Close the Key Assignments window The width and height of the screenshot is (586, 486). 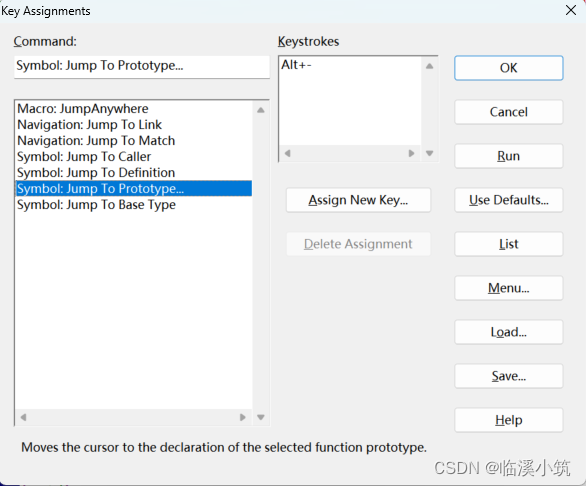[571, 10]
